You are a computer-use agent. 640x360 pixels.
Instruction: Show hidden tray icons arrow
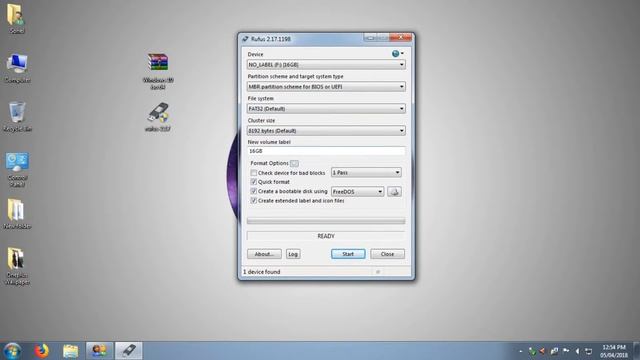[x=521, y=351]
